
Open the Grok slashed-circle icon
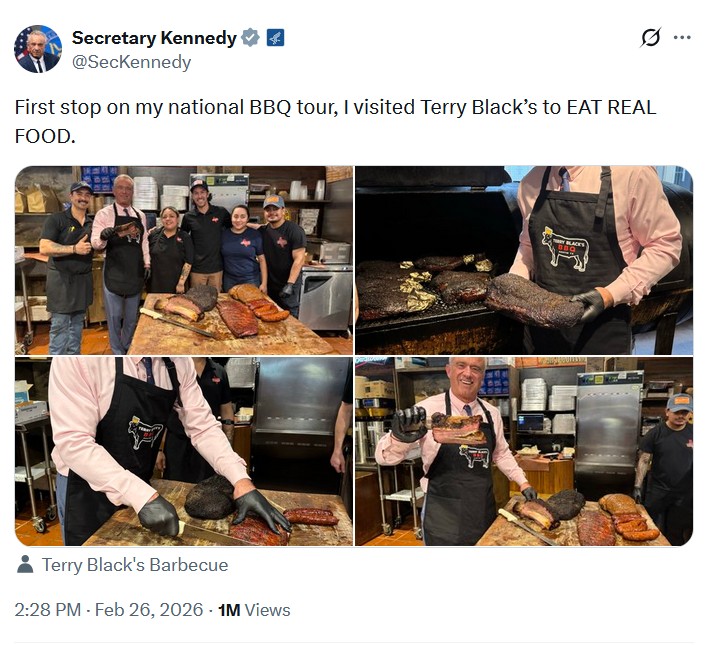651,38
